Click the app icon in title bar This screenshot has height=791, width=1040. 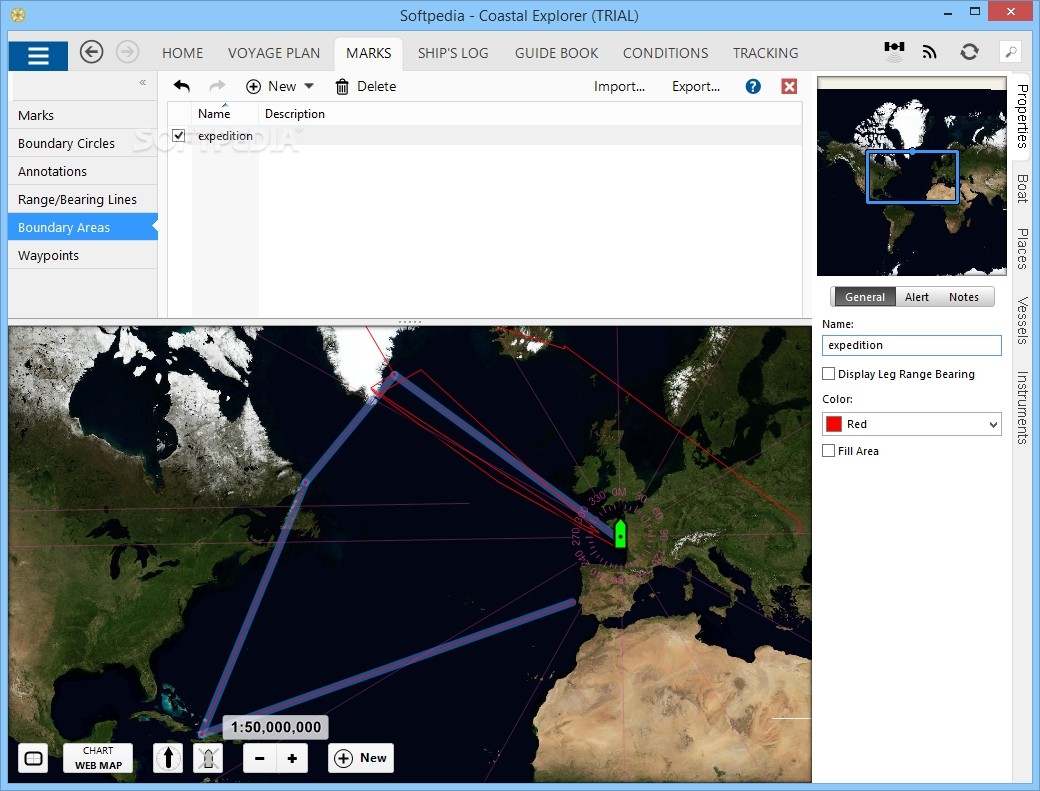pos(18,15)
